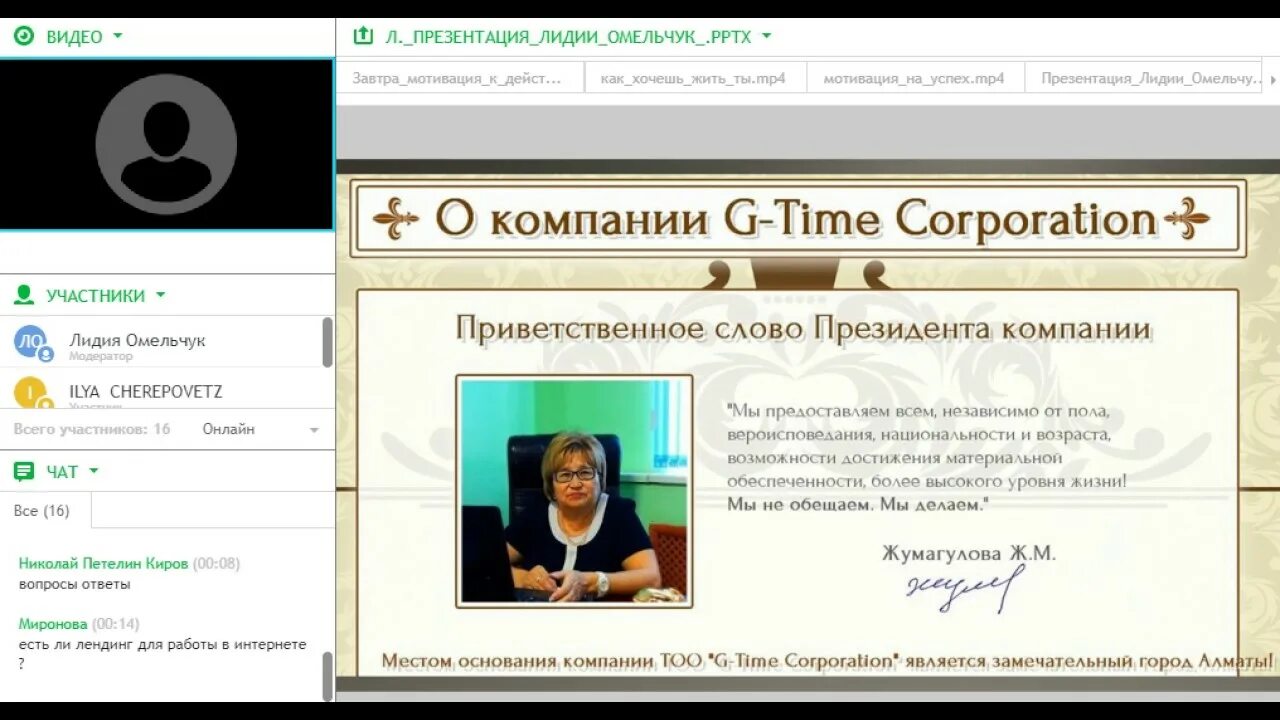
Task: Open the Л._ПРЕЗЕНТАЦИЯ_ЛИДИИ_ОМЕЛЬЧУК_.PPTX title
Action: 568,37
